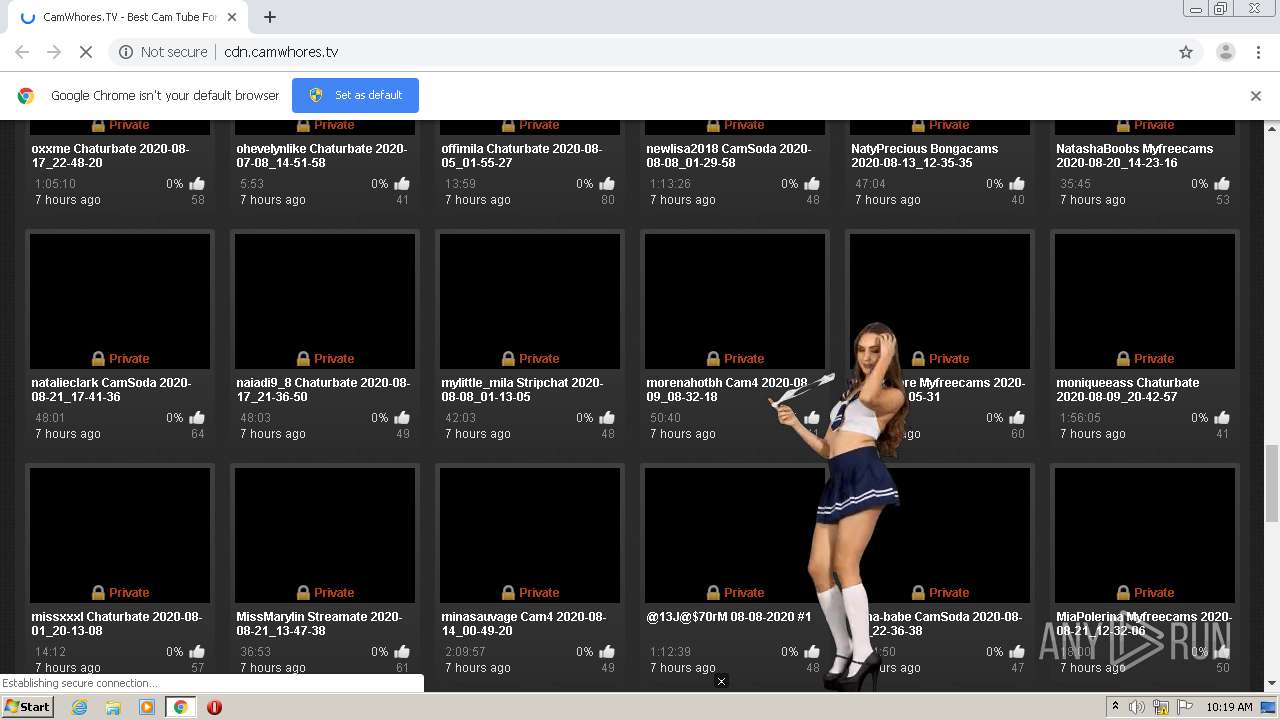This screenshot has width=1280, height=720.
Task: Click the taskbar clock showing 10:19 AM
Action: 1229,707
